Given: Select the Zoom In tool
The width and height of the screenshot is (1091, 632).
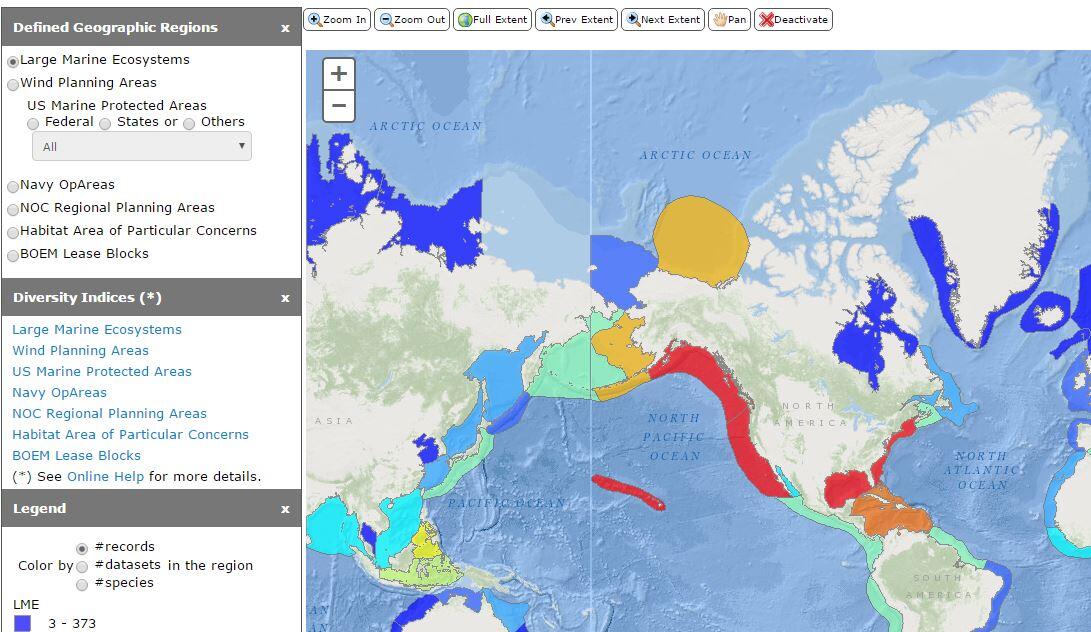Looking at the screenshot, I should point(336,19).
